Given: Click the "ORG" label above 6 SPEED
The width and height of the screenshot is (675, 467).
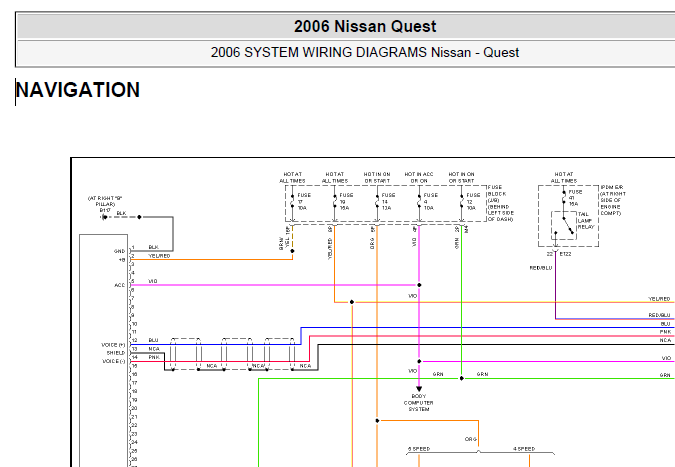Looking at the screenshot, I should 471,439.
